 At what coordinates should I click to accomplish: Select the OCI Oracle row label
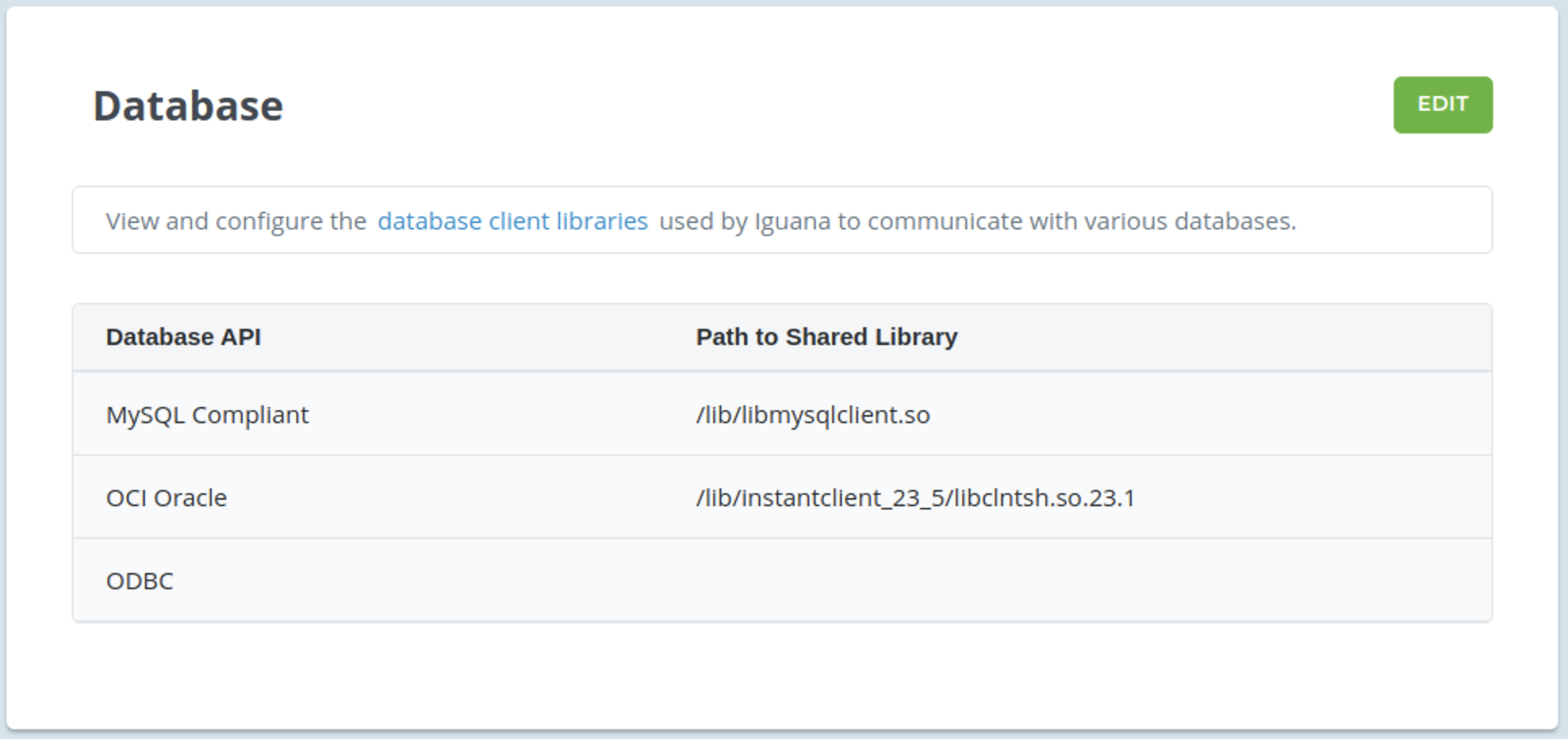[x=167, y=498]
